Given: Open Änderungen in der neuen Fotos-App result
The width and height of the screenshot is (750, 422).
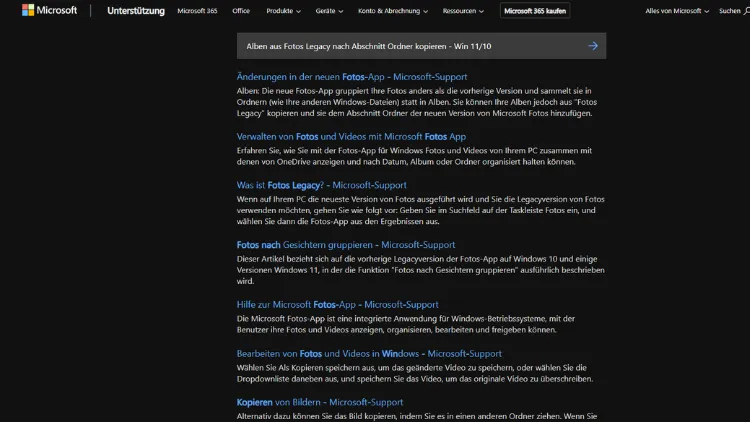Looking at the screenshot, I should point(352,77).
